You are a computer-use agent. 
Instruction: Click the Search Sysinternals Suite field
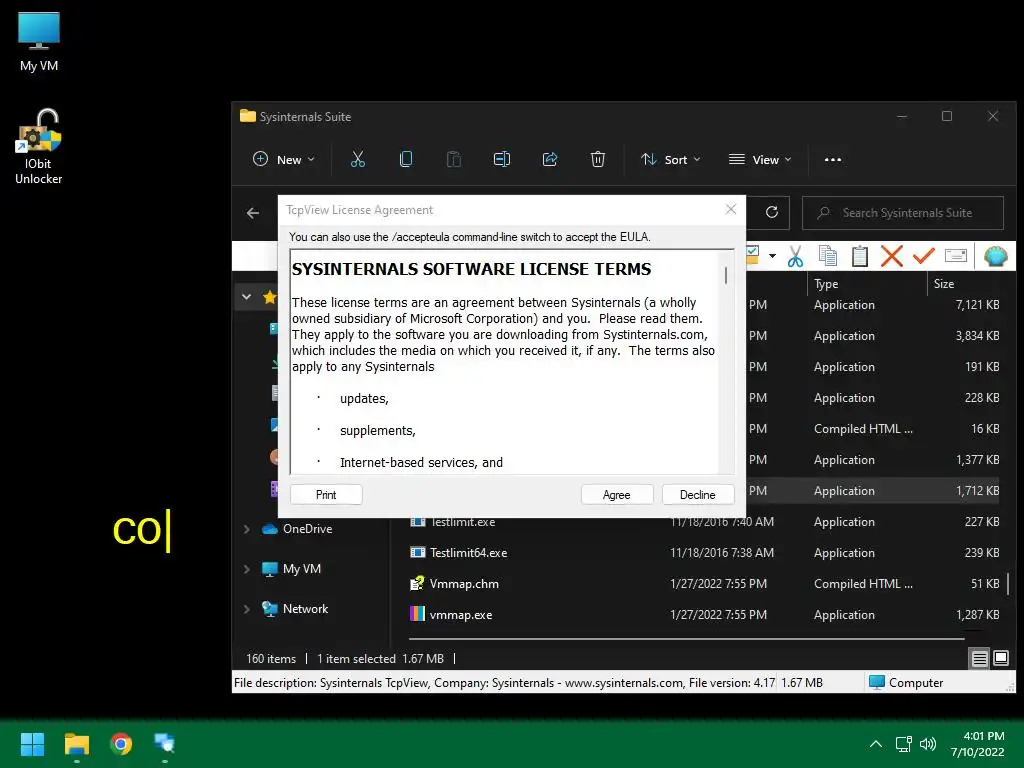point(903,213)
